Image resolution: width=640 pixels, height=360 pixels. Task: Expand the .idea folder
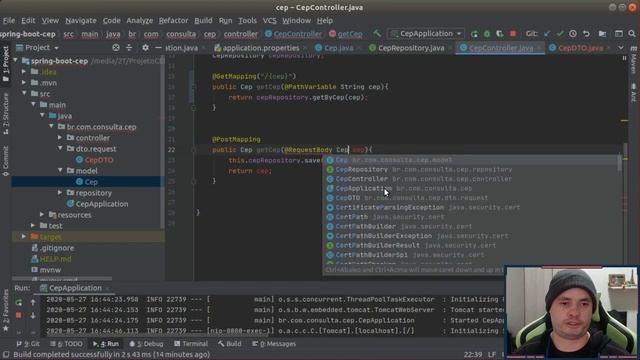(24, 72)
